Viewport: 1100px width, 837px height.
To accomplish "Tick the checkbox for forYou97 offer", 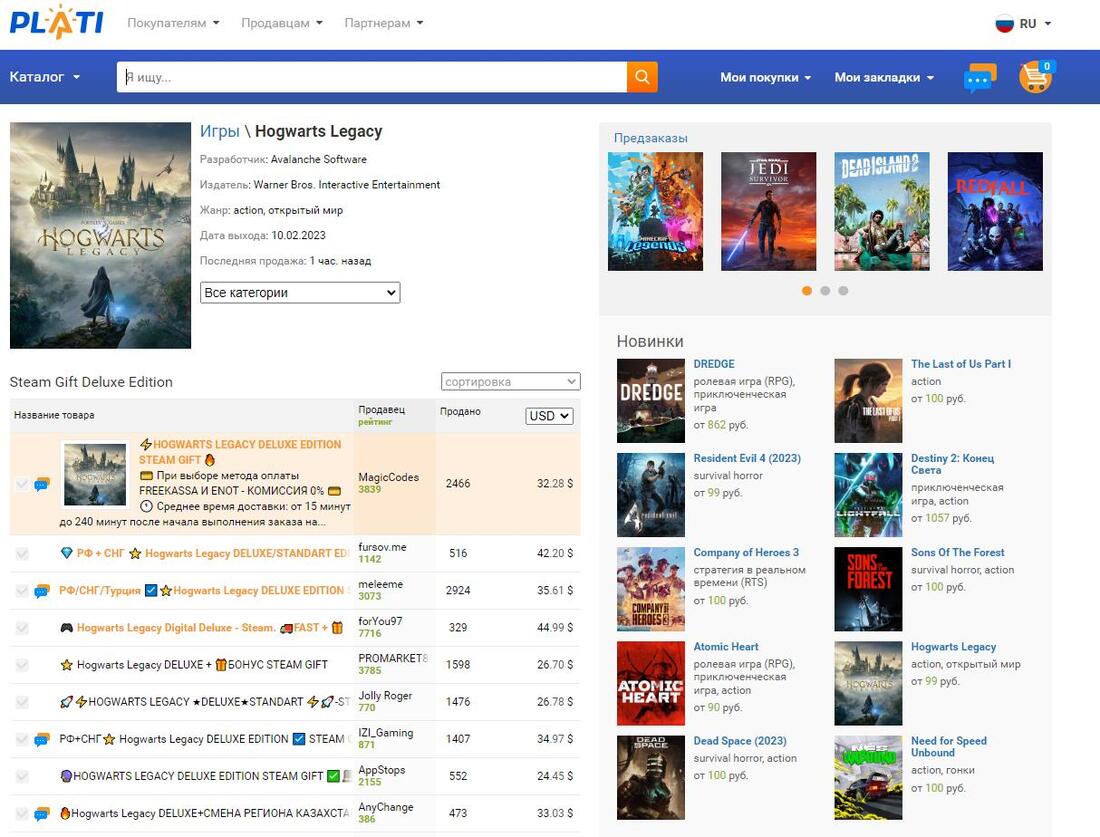I will (22, 628).
